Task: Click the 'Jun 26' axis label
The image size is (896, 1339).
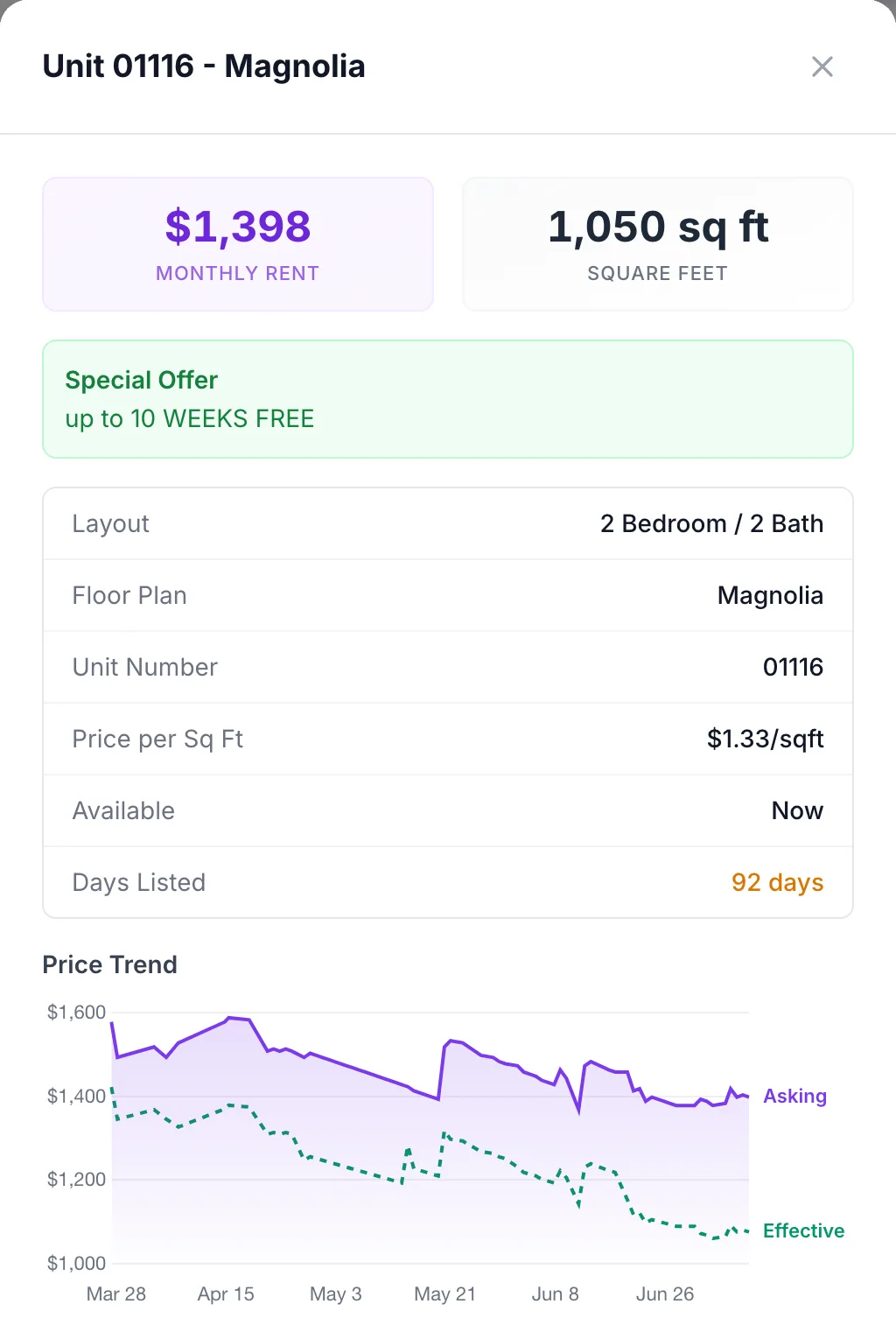Action: [x=665, y=1293]
